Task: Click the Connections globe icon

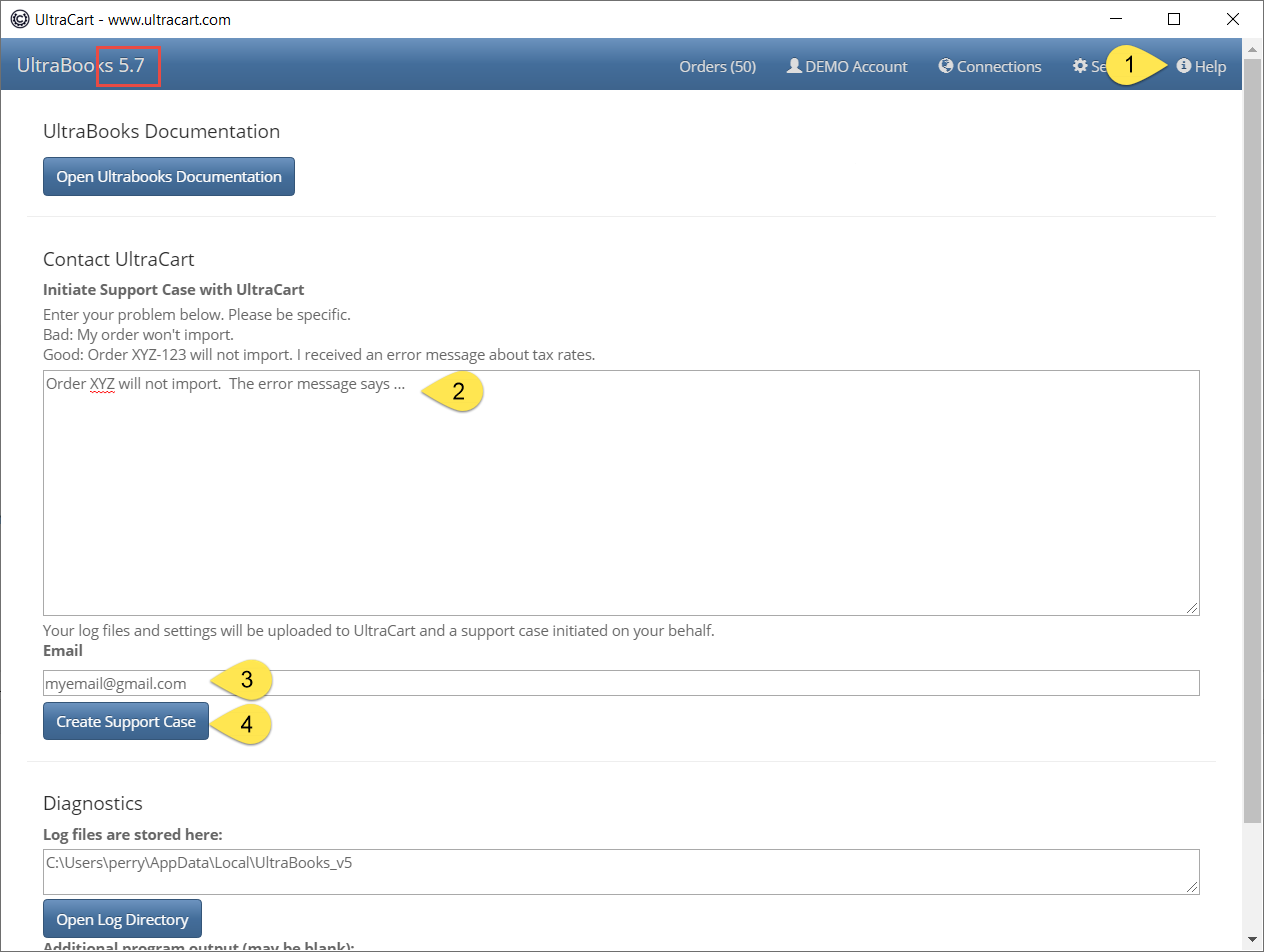Action: tap(946, 66)
